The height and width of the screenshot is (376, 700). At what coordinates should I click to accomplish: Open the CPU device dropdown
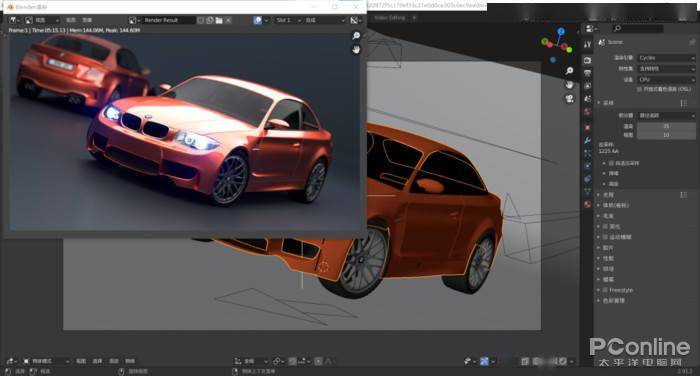(666, 79)
